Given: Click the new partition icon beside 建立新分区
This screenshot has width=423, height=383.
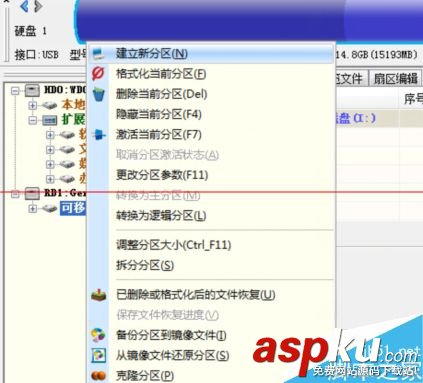Looking at the screenshot, I should point(98,54).
